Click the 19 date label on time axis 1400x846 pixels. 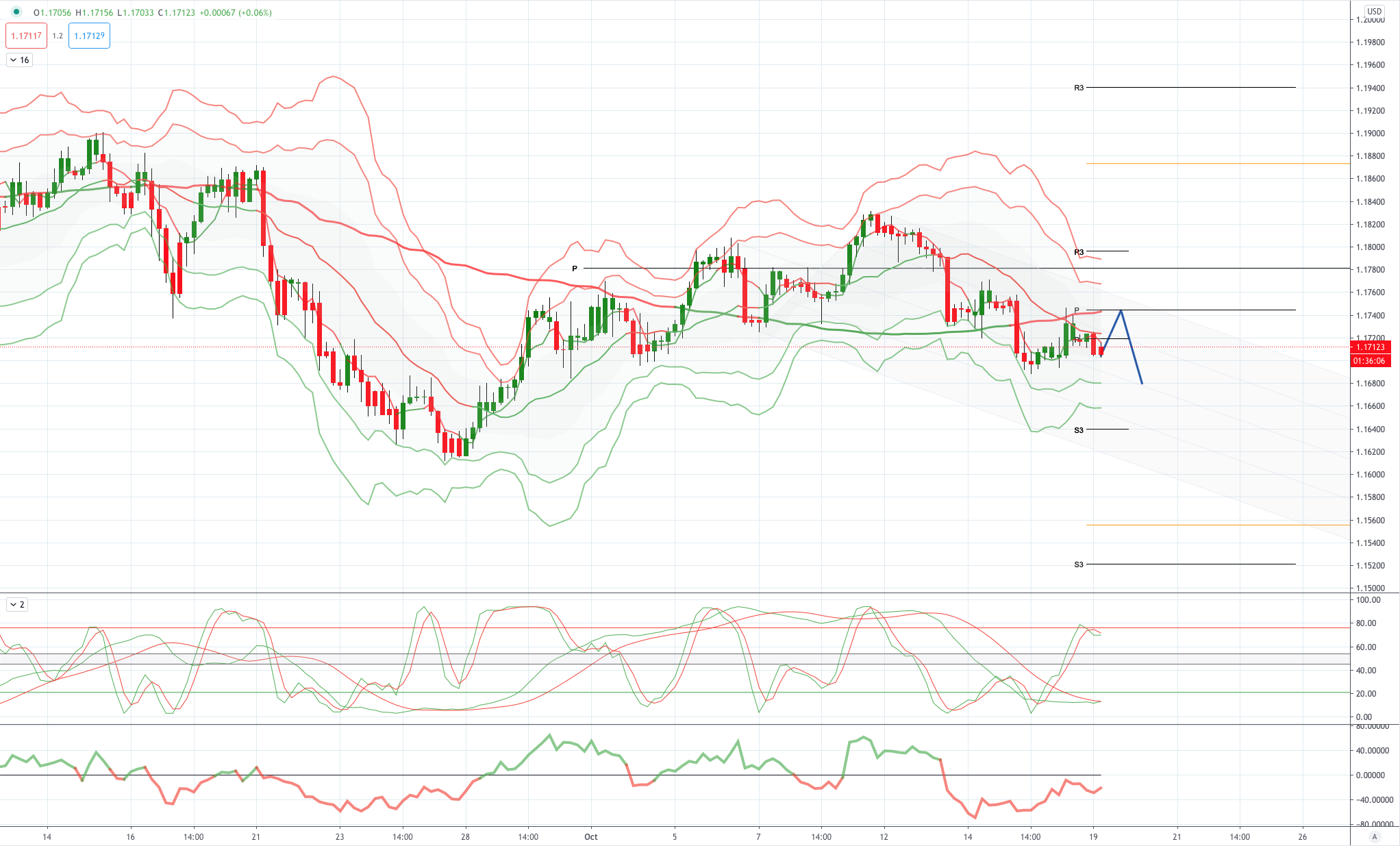[1093, 836]
